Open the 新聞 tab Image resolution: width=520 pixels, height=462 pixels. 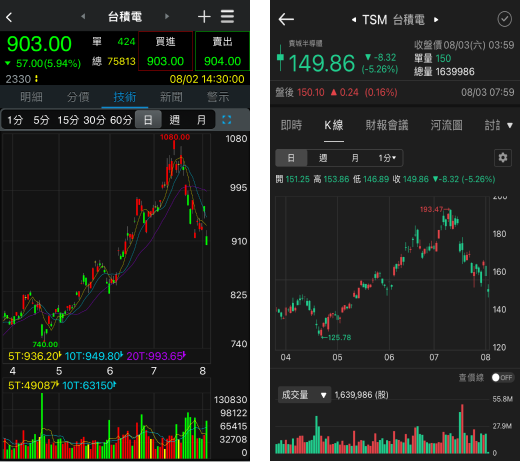point(171,97)
